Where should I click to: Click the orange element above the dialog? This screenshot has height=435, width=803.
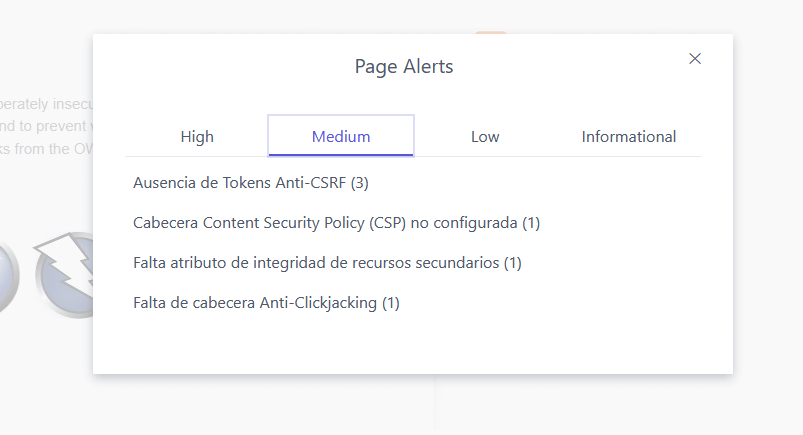490,31
